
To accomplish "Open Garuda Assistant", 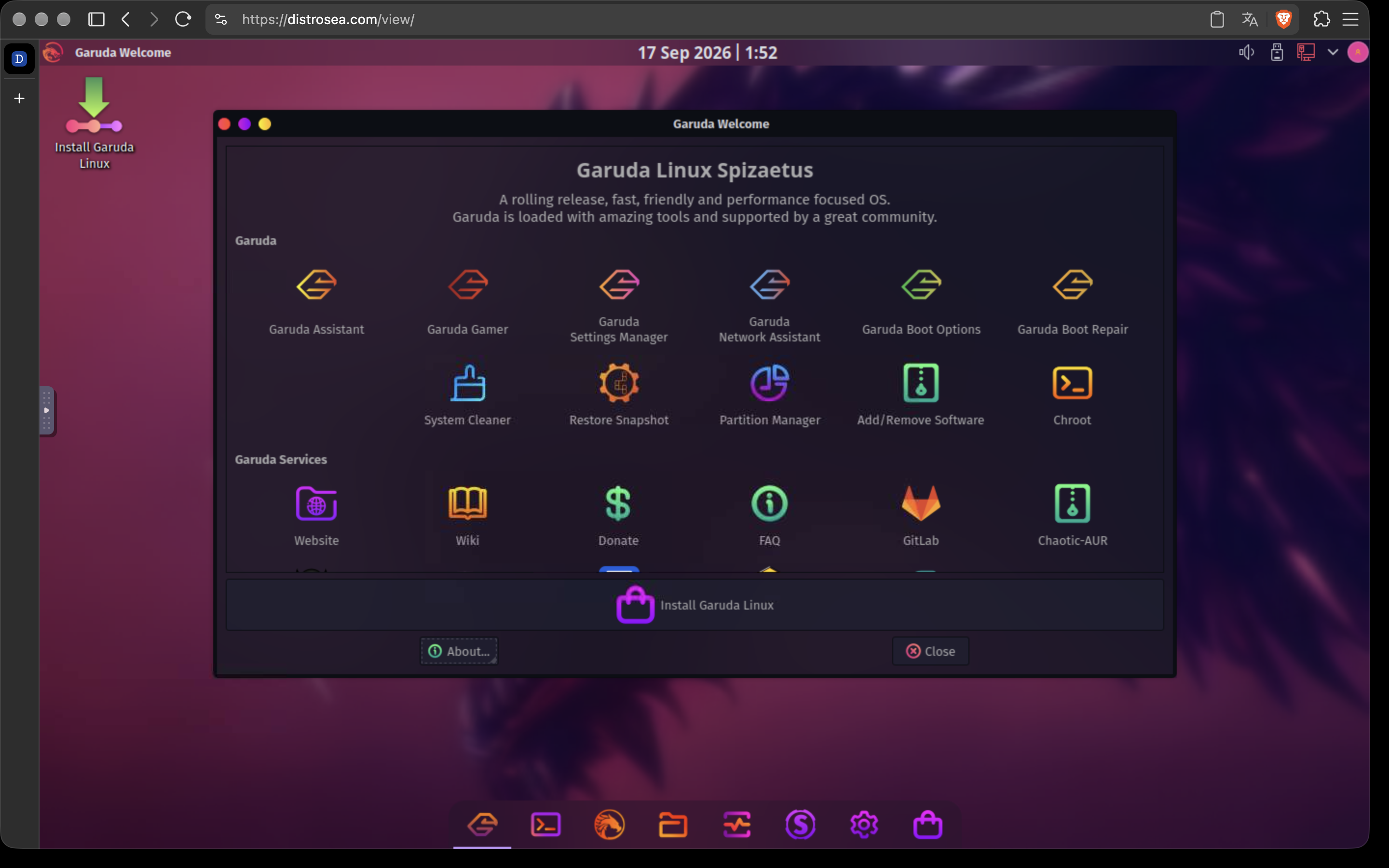I will [x=316, y=302].
